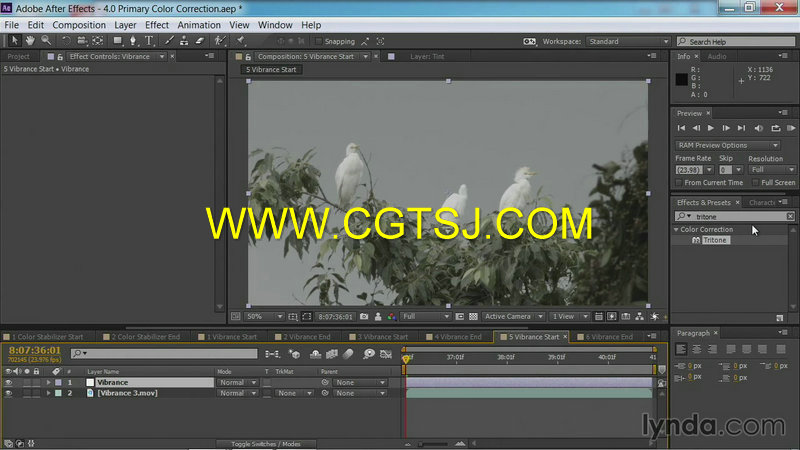
Task: Open Parent dropdown for Vibrance 3.mov
Action: click(x=359, y=393)
